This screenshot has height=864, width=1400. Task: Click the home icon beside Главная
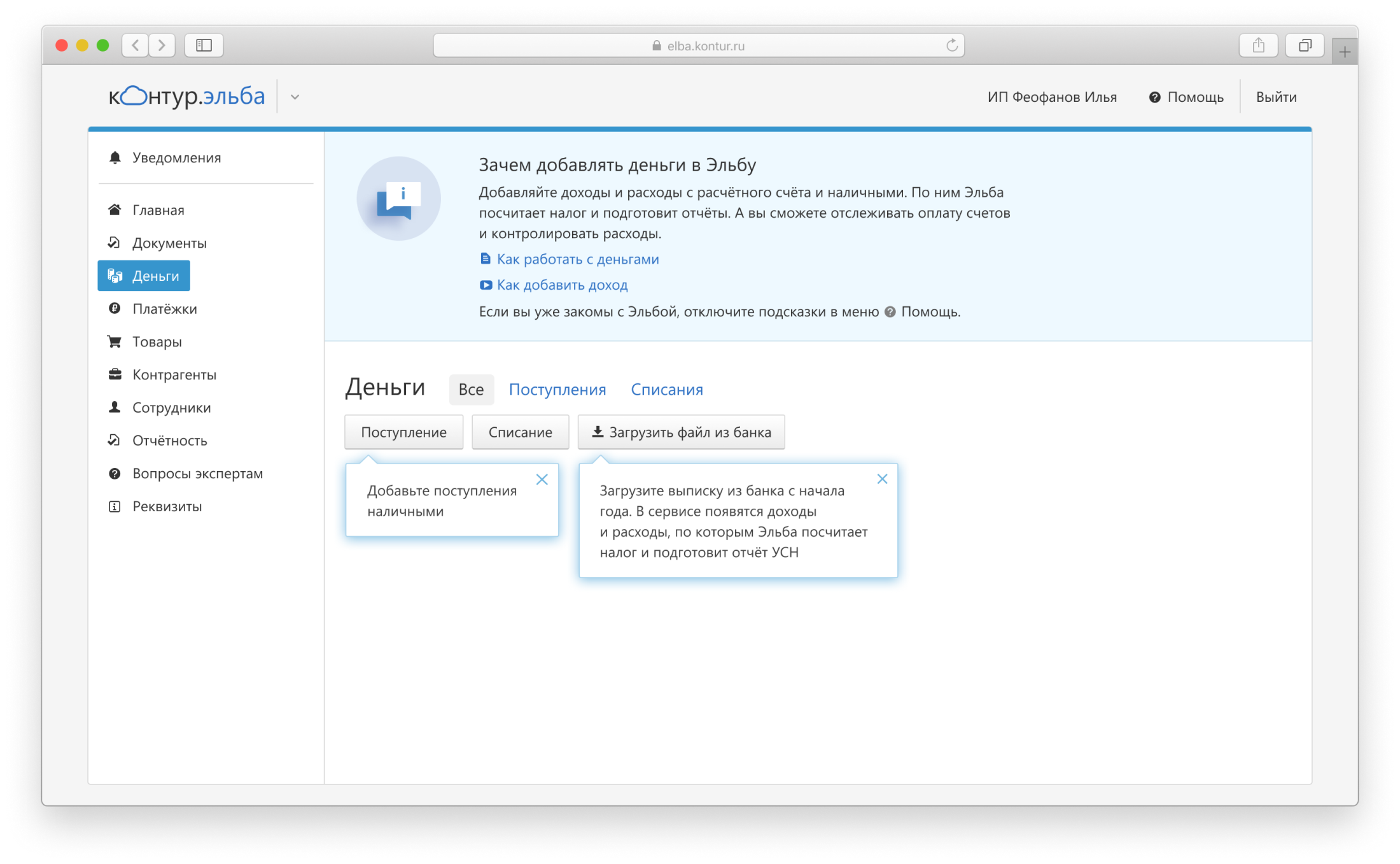point(115,210)
